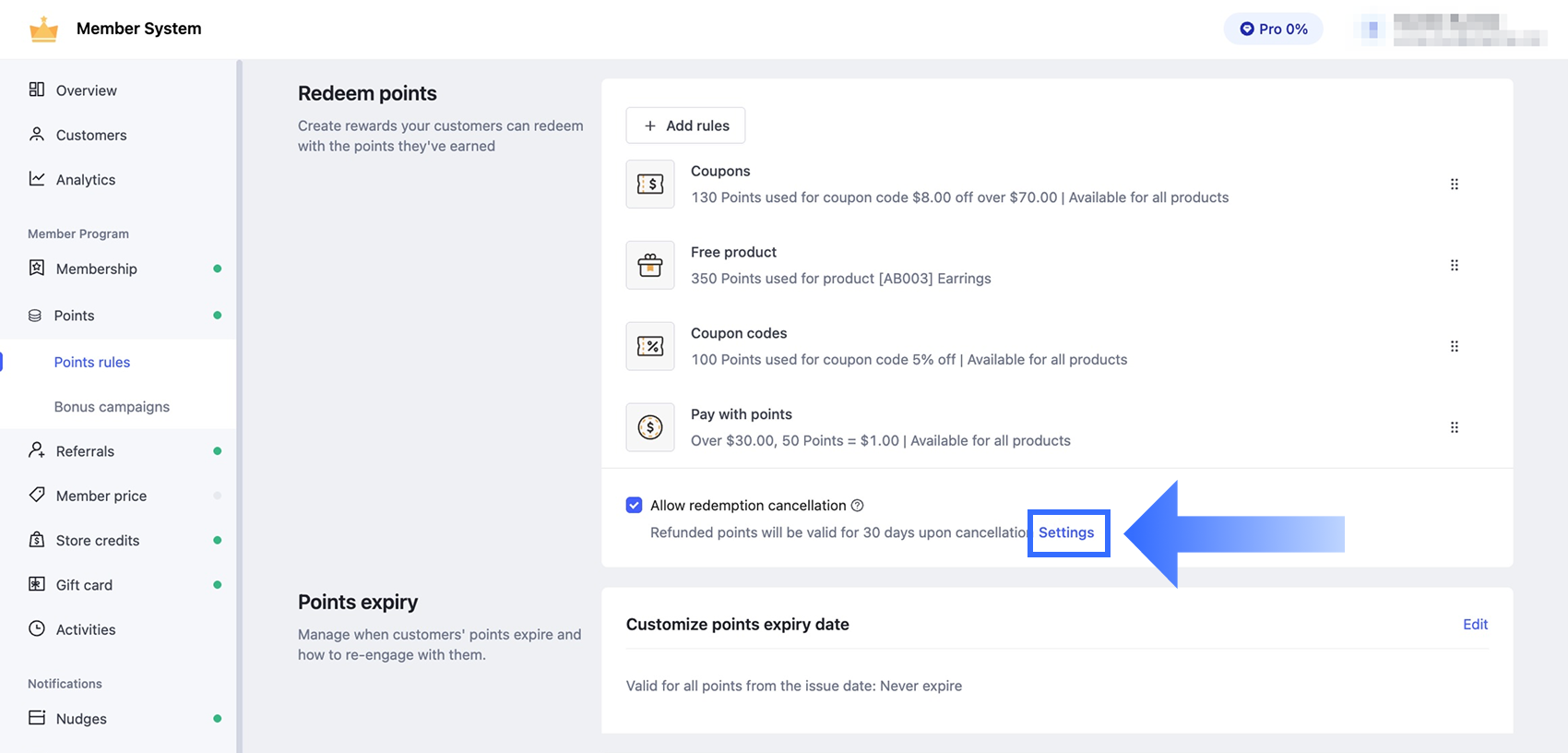Image resolution: width=1568 pixels, height=753 pixels.
Task: Click the Add rules button
Action: click(x=685, y=125)
